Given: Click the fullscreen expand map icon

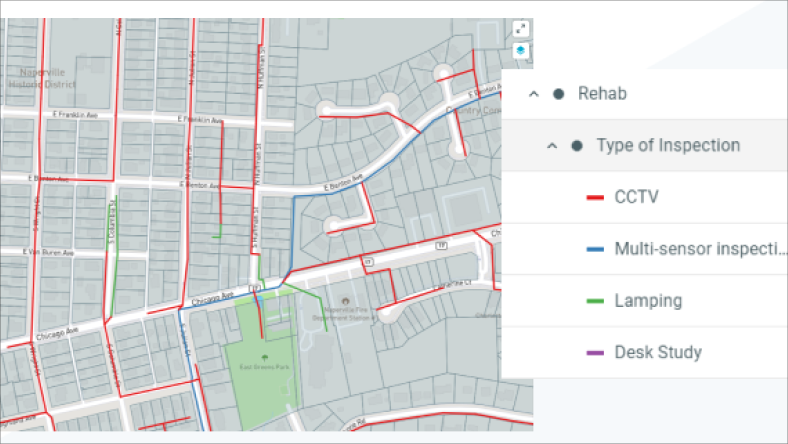Looking at the screenshot, I should pos(521,29).
